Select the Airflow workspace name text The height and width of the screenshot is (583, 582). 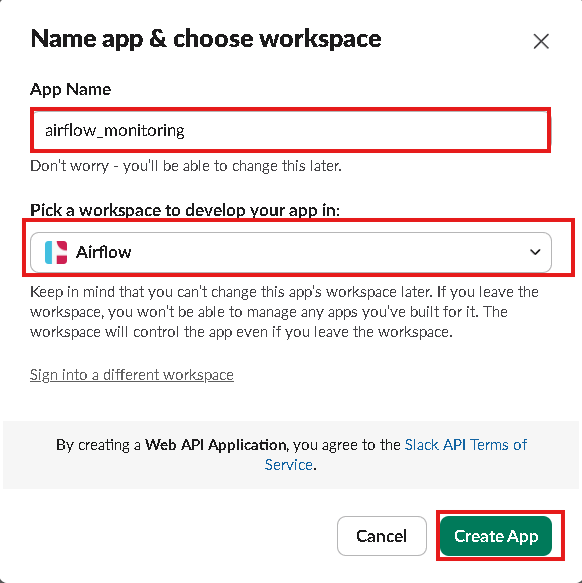tap(103, 252)
